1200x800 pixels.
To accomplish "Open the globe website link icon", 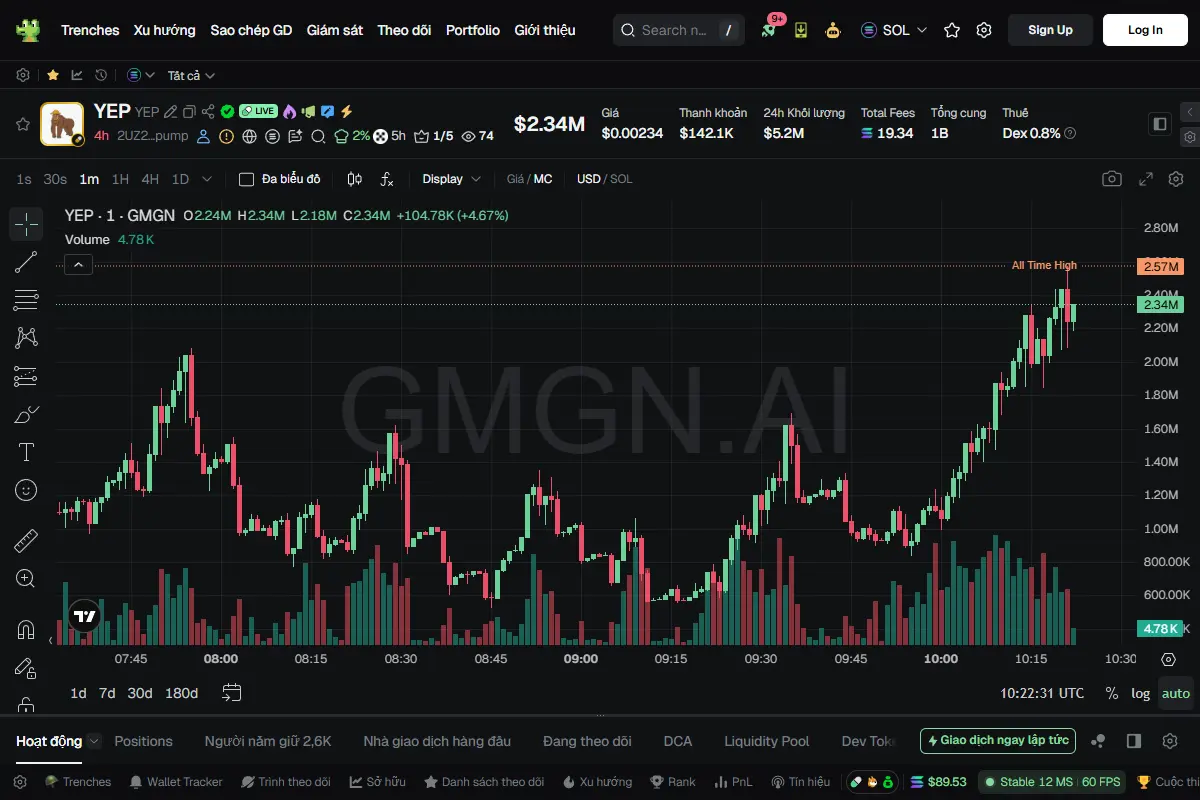I will [x=249, y=136].
